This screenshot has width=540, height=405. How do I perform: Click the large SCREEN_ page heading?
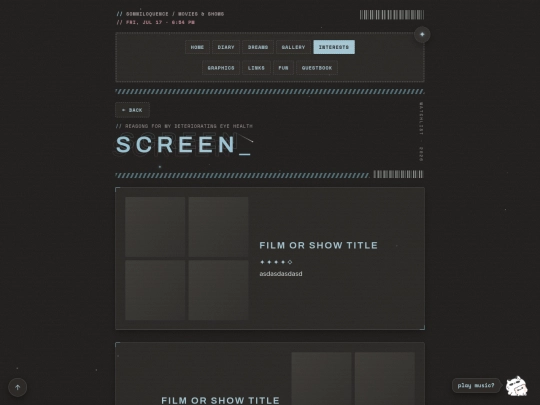click(x=184, y=144)
